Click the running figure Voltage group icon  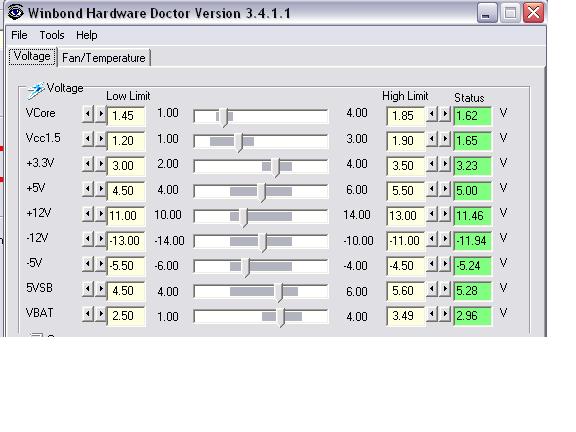tap(36, 90)
